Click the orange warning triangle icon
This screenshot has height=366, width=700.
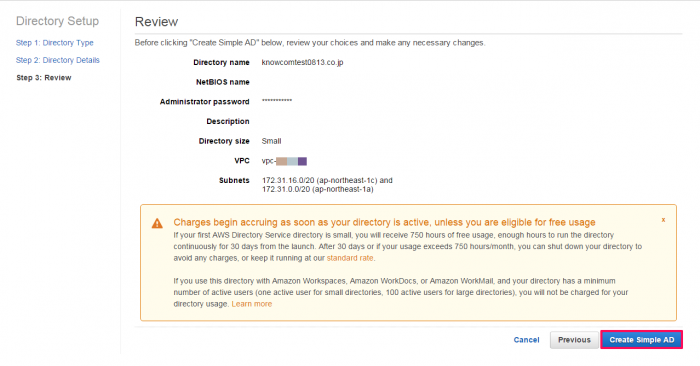[x=157, y=223]
